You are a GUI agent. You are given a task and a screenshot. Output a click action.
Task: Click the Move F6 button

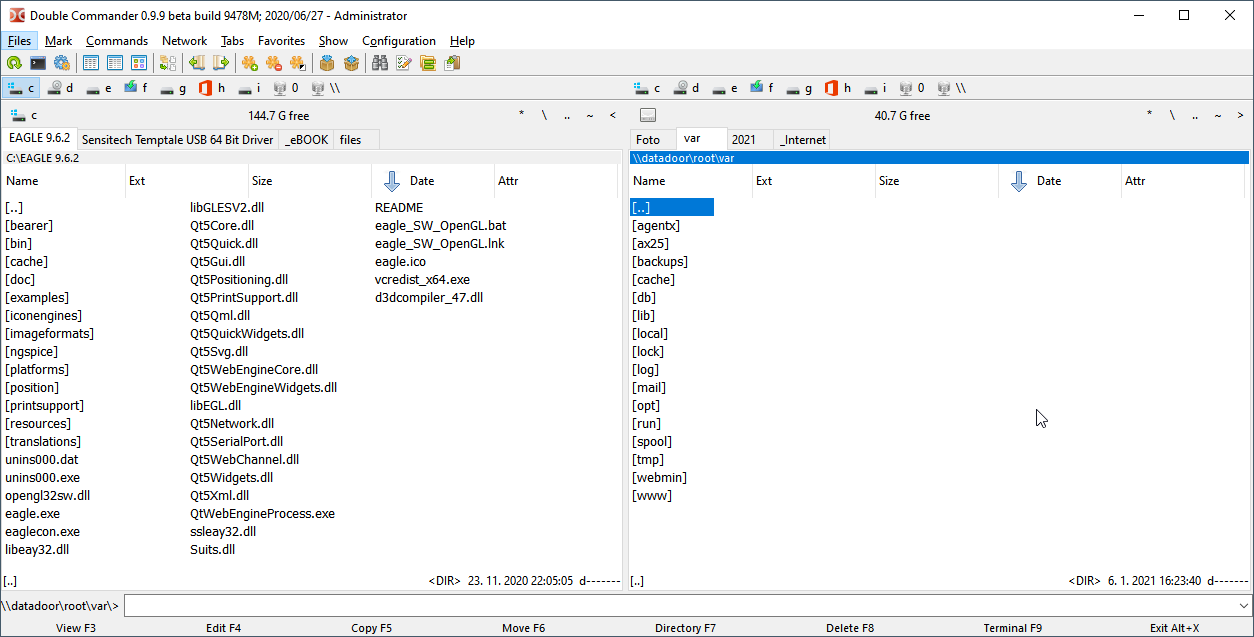coord(523,628)
